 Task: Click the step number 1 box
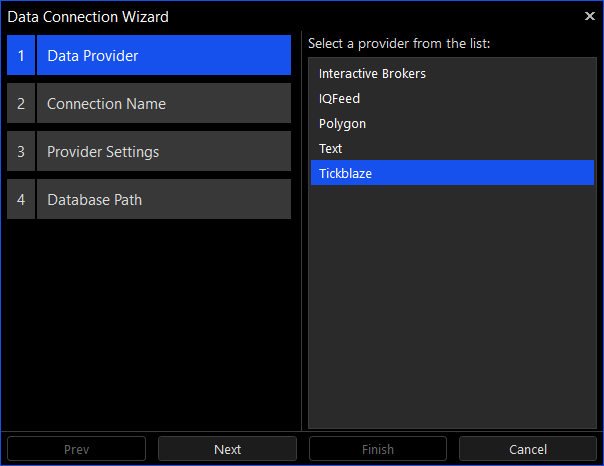pyautogui.click(x=21, y=56)
